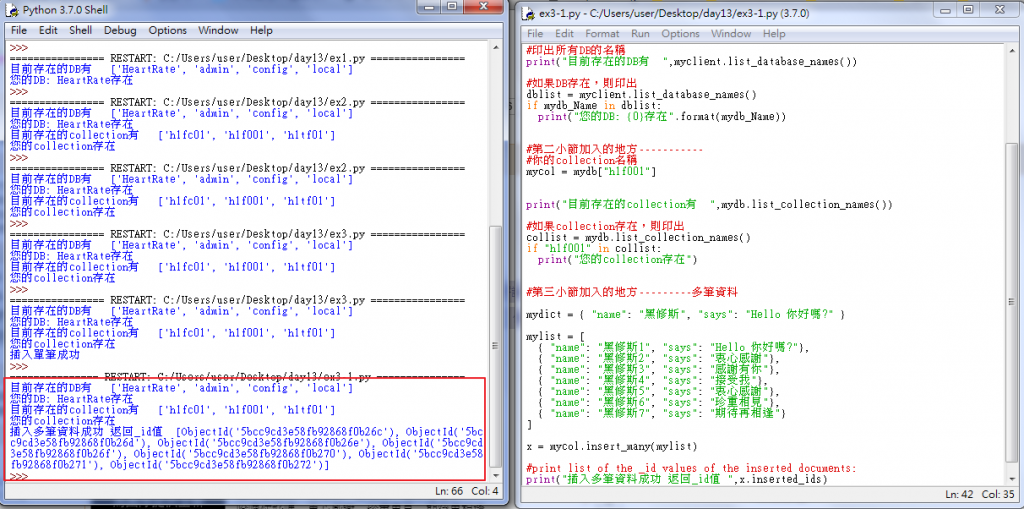Maximize the Python 3.7.0 Shell window

pyautogui.click(x=452, y=7)
